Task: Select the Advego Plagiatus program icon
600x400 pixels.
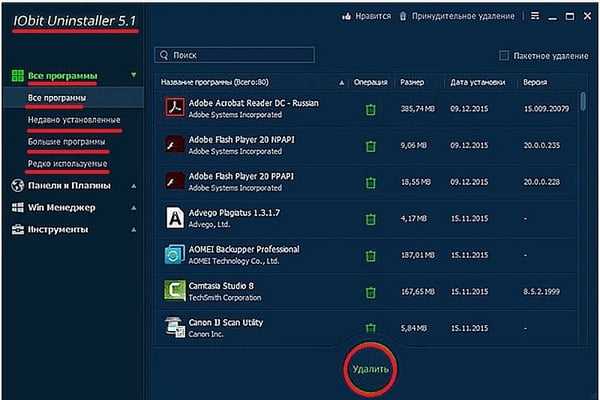Action: pos(175,217)
